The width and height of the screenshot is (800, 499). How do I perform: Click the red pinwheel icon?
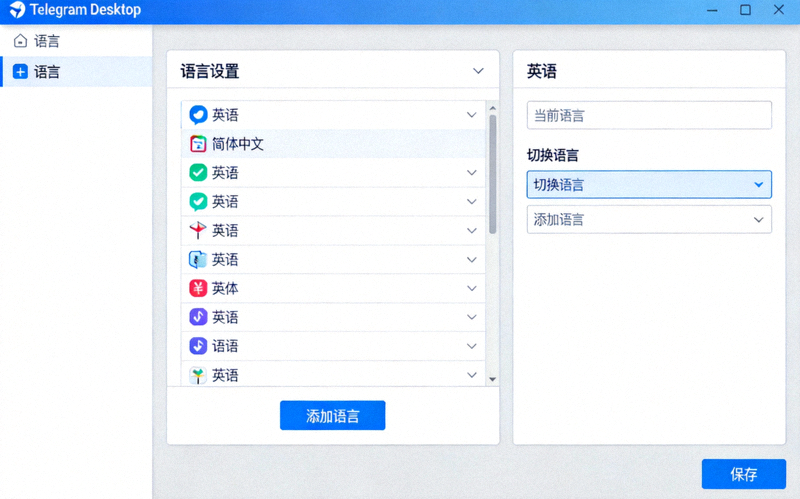[198, 231]
